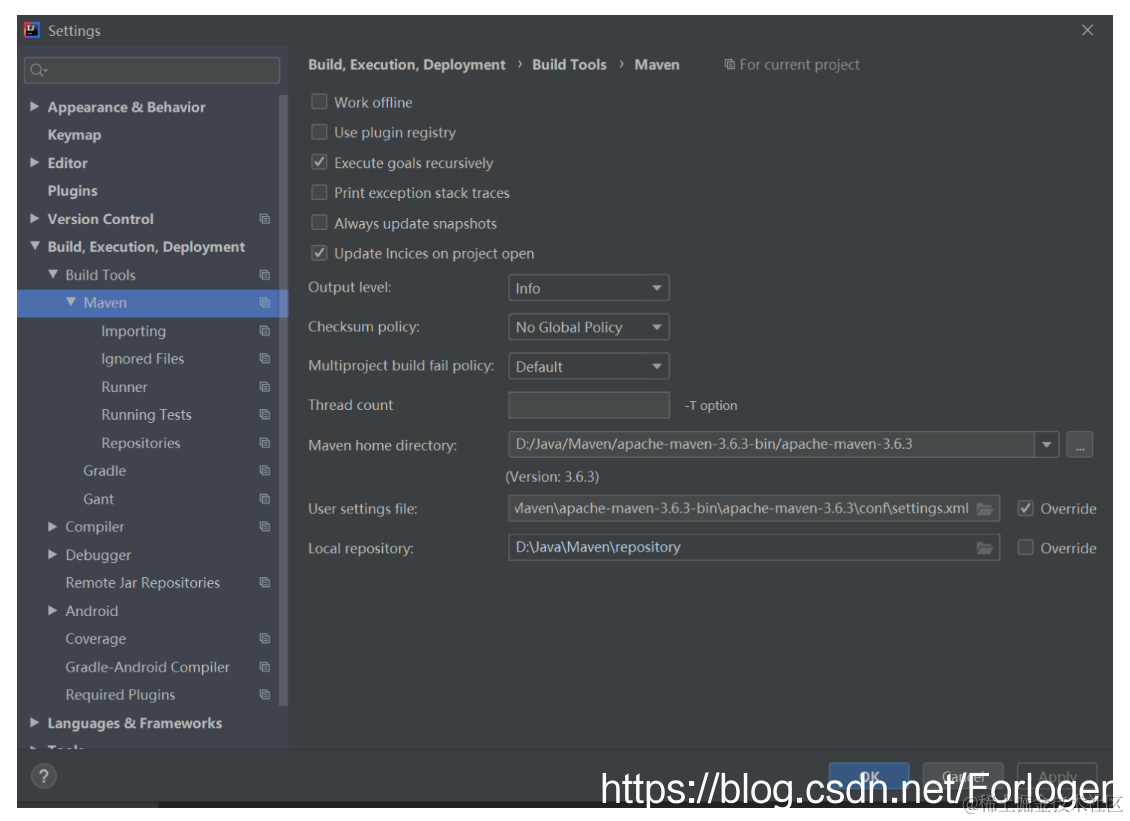
Task: Uncheck Override for User settings file
Action: pos(1026,508)
